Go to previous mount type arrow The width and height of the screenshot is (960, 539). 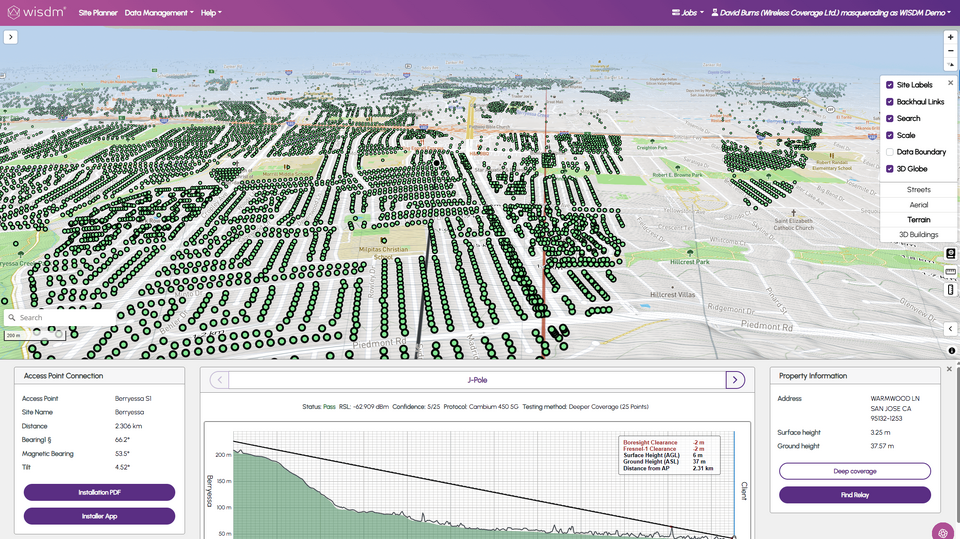[219, 380]
